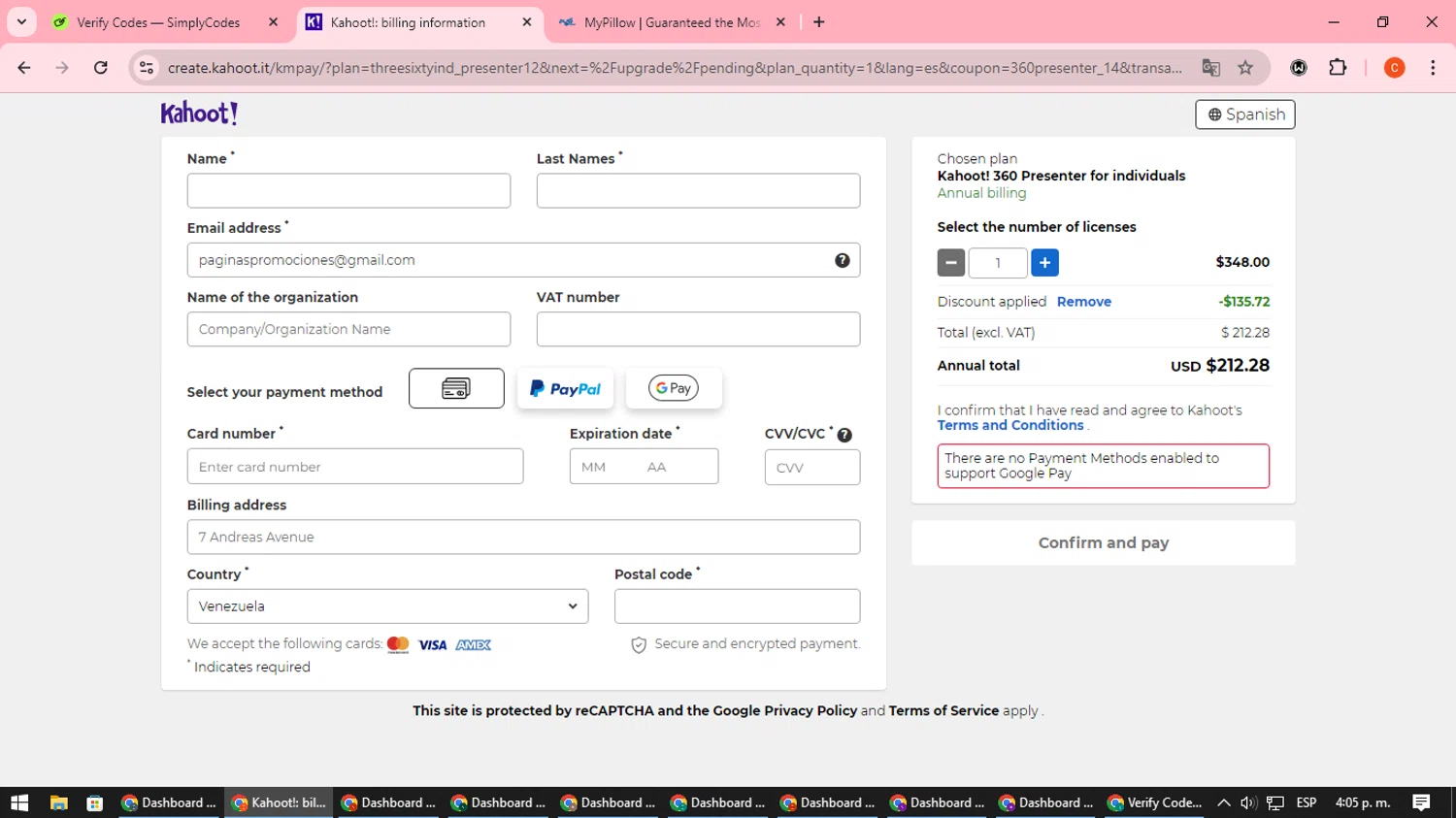Open the Google Translate page icon

[1210, 68]
